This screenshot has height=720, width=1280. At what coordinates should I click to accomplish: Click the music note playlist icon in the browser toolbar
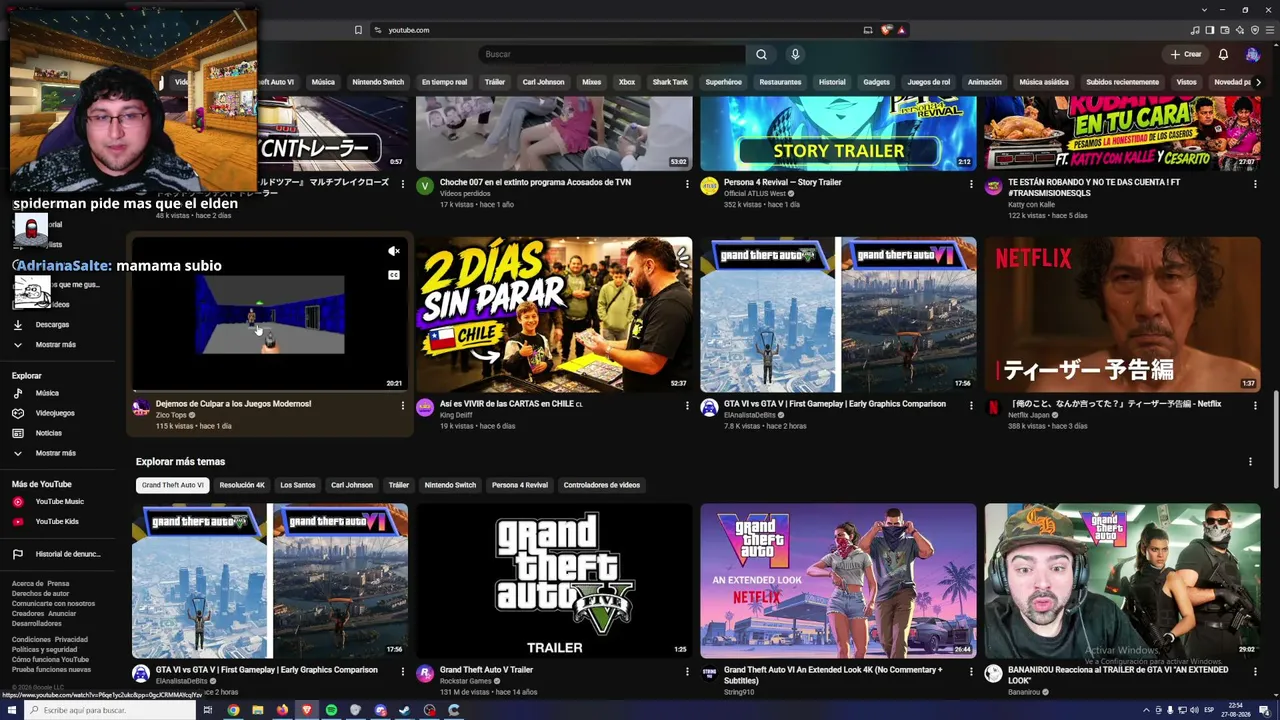tap(1196, 30)
